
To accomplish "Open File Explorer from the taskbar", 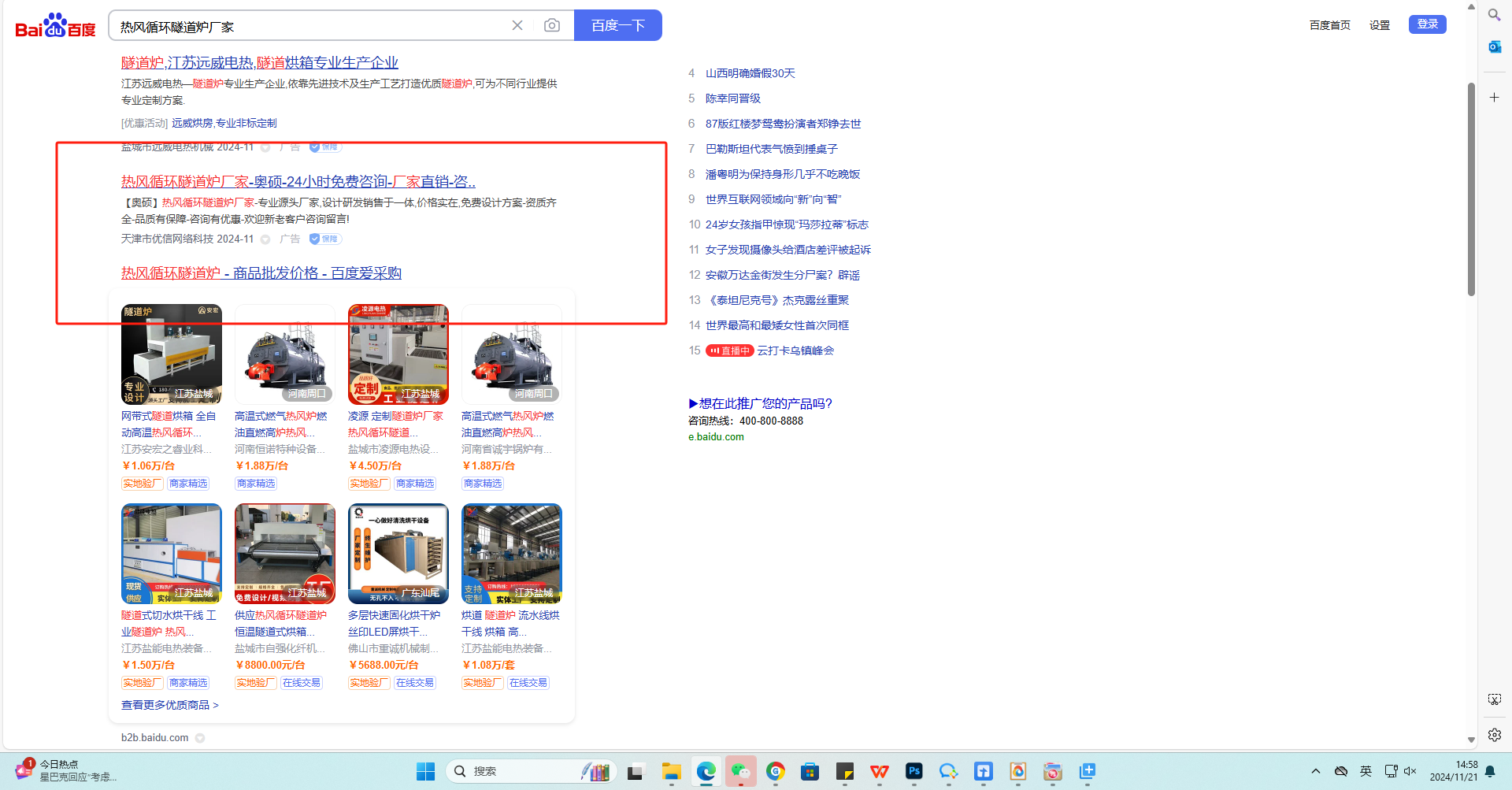I will click(671, 771).
